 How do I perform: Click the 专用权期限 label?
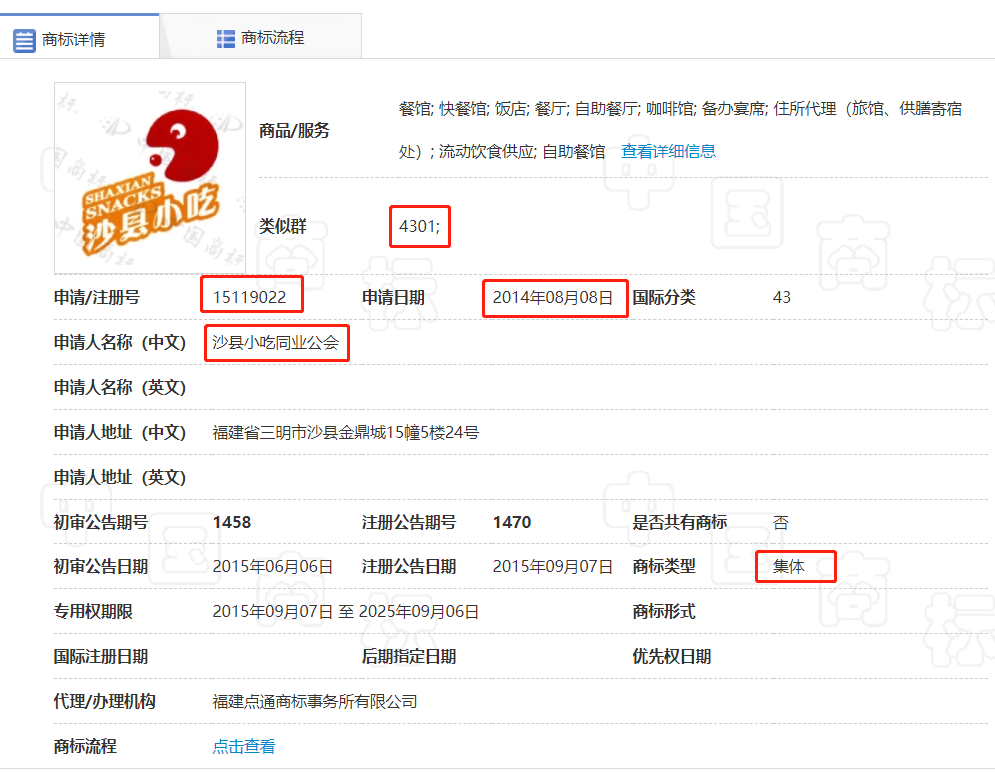(93, 612)
